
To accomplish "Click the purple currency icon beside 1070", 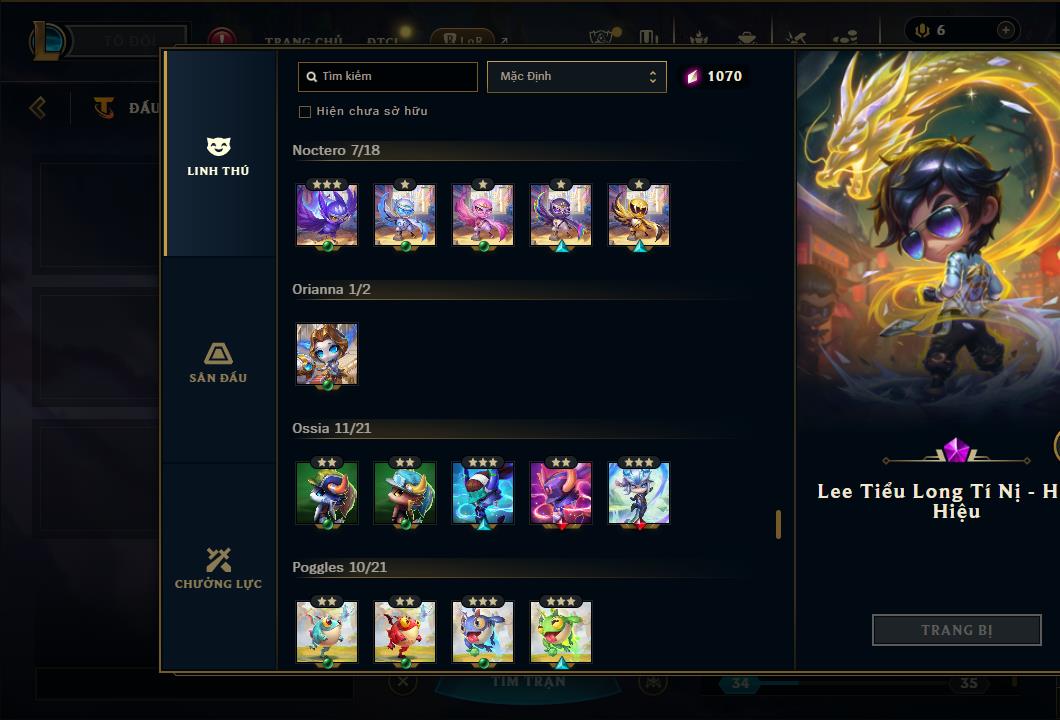I will 692,76.
